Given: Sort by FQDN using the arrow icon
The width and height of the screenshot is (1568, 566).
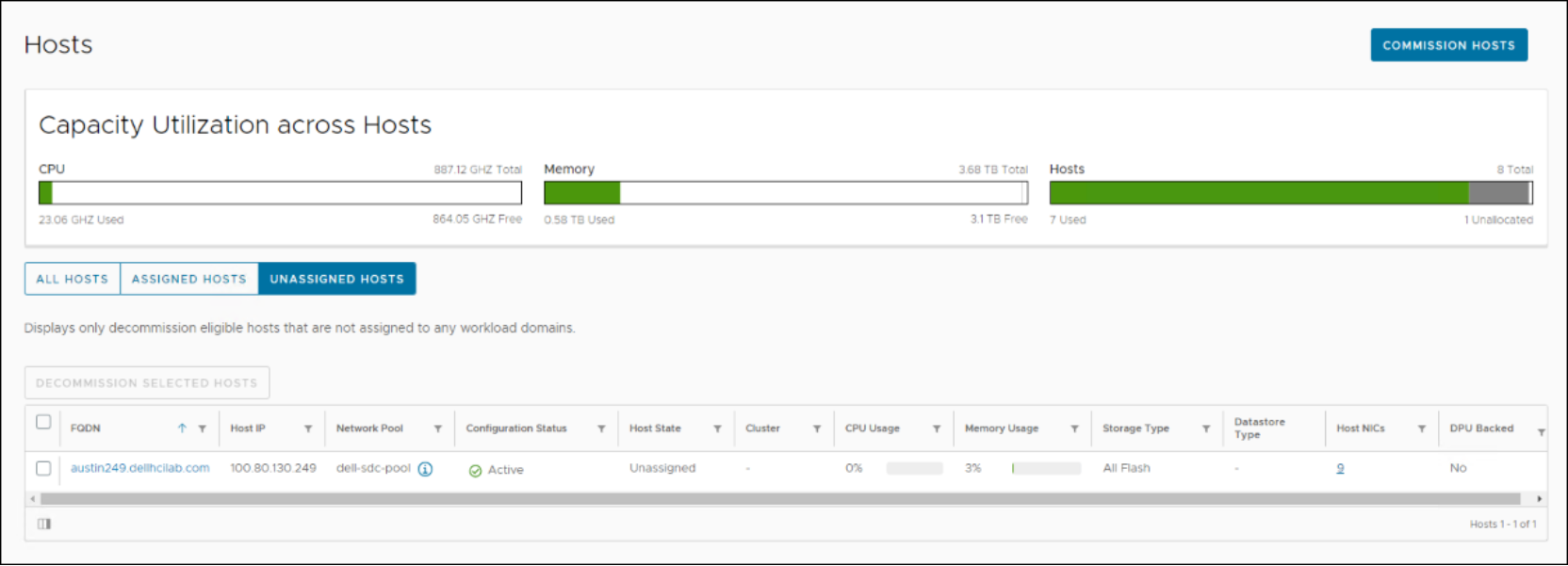Looking at the screenshot, I should pyautogui.click(x=182, y=429).
